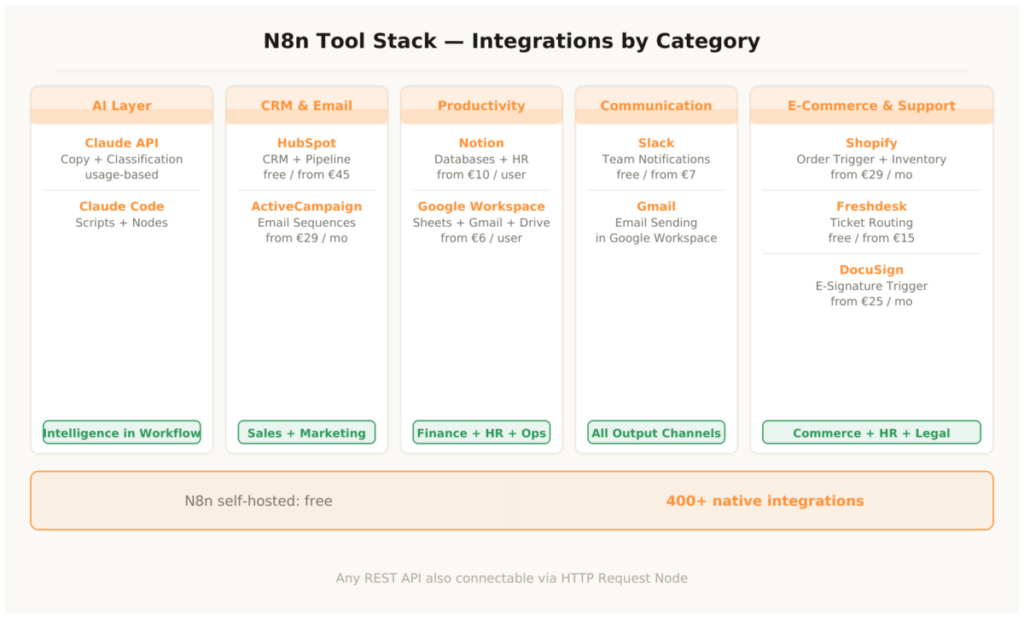Open the Notion entry
The height and width of the screenshot is (621, 1024).
coord(481,143)
